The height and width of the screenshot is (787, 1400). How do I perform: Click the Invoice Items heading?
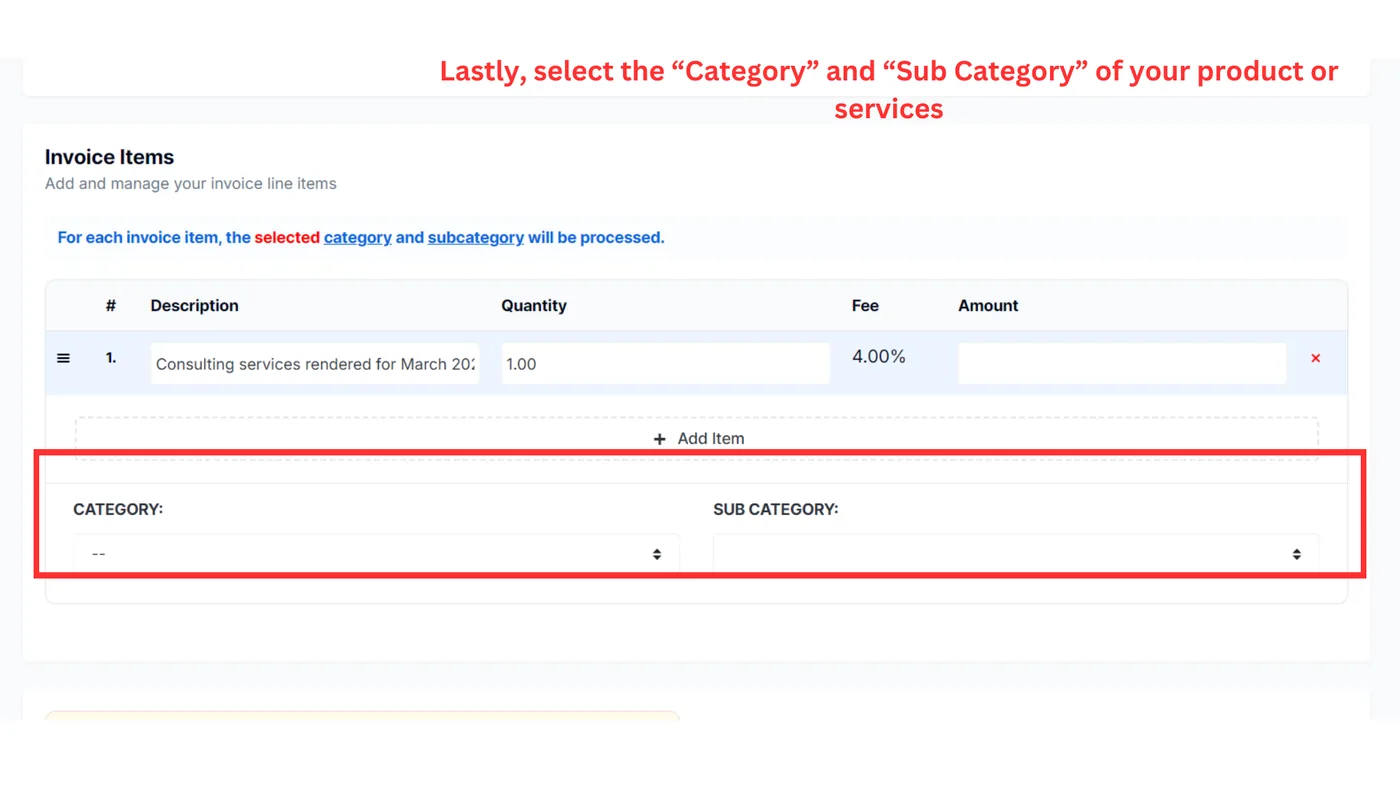109,157
